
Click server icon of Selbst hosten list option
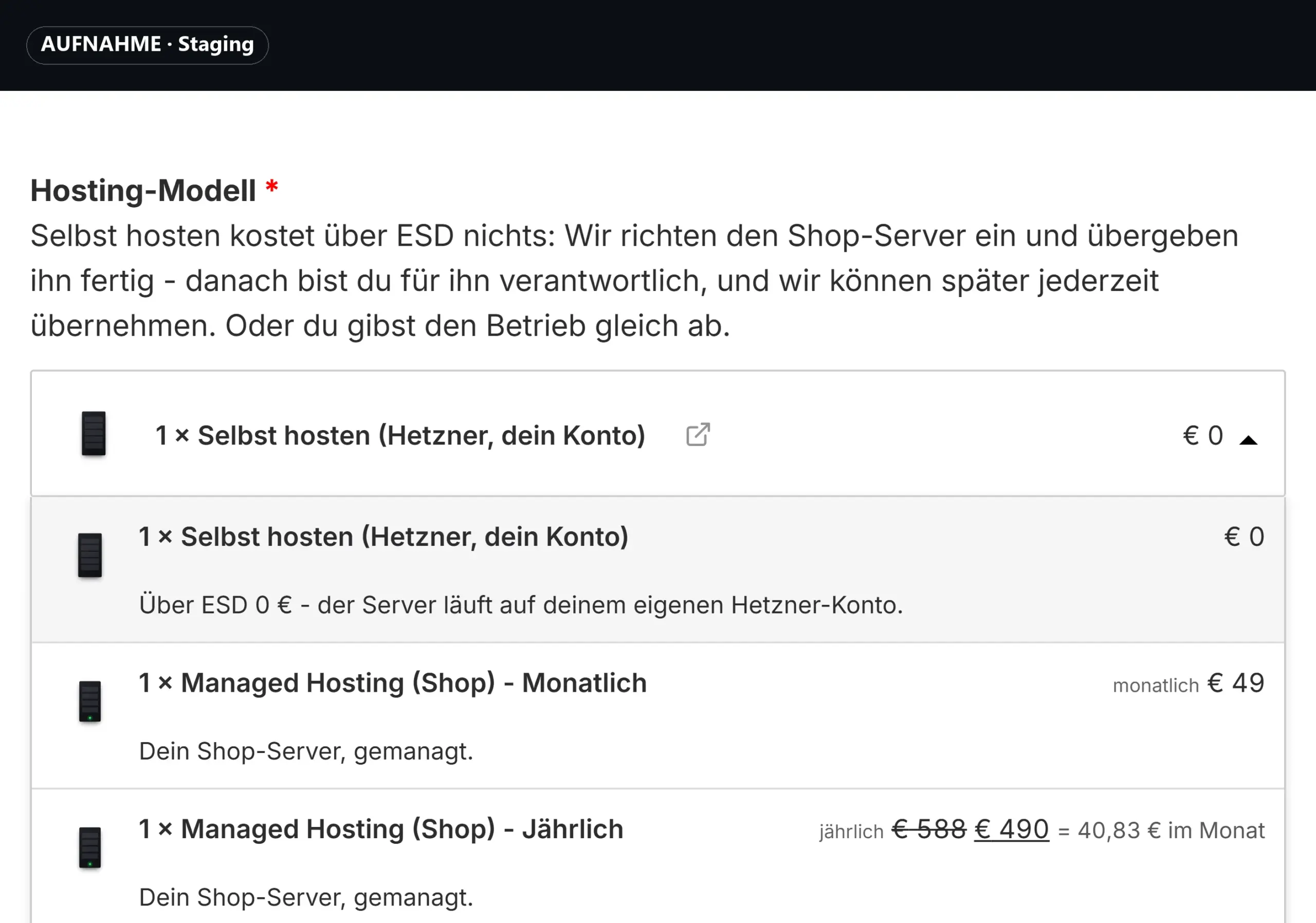(90, 555)
